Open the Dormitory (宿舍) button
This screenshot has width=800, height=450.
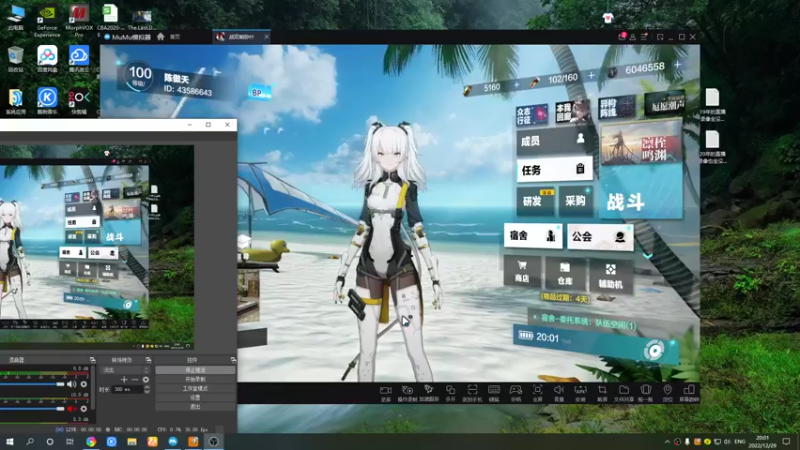[533, 236]
